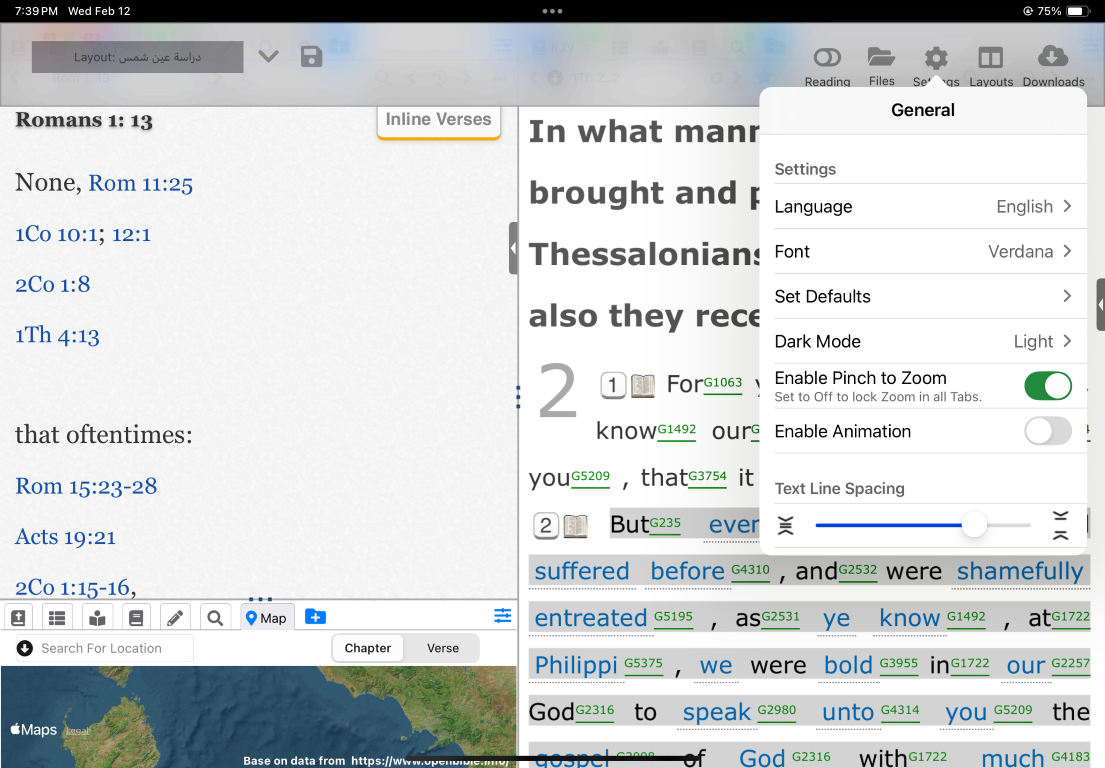Adjust the Text Line Spacing slider
Screen dimensions: 1105x768
point(974,525)
